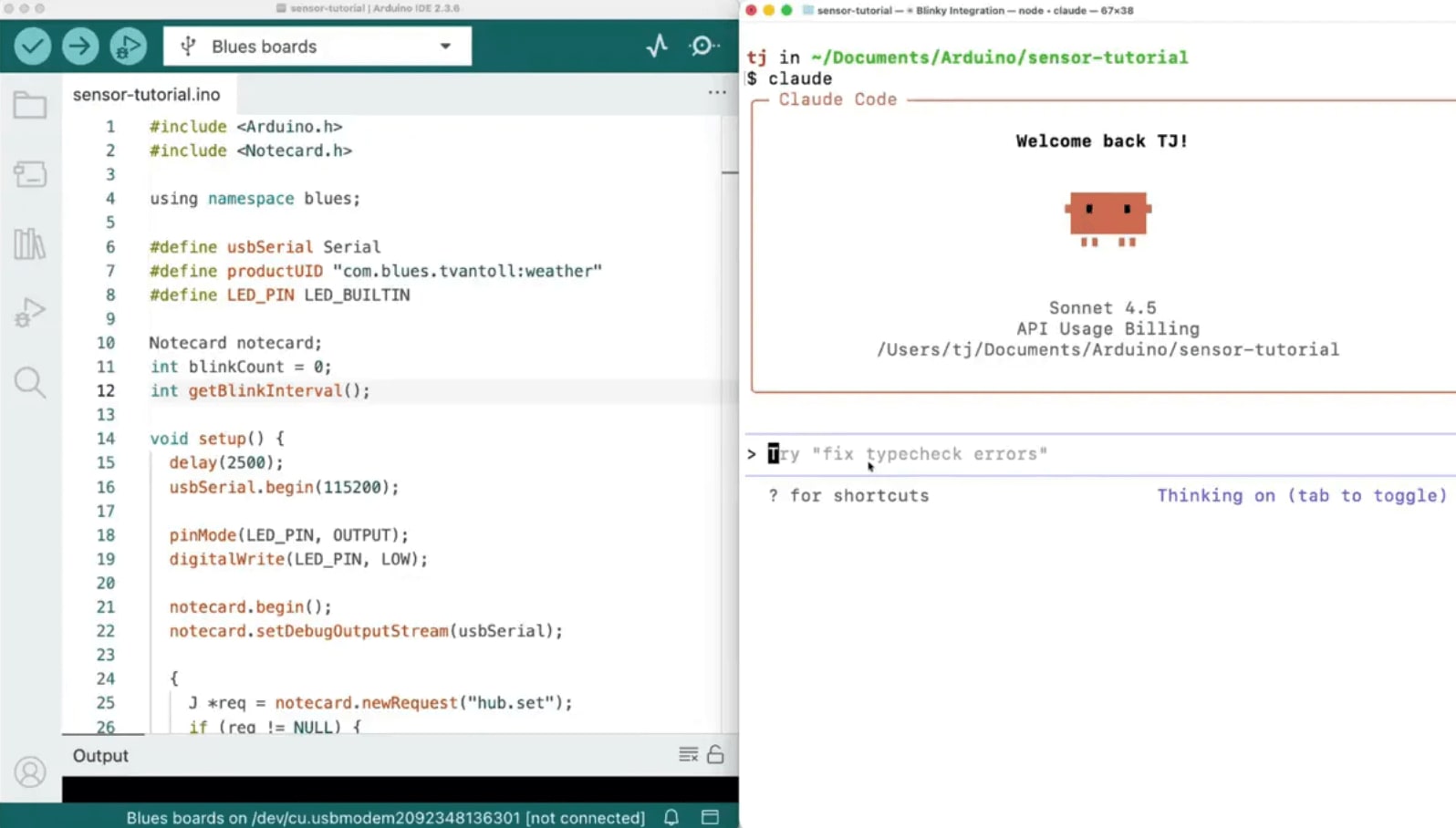Click the Claude Code prompt input field
Viewport: 1456px width, 828px height.
coord(1101,454)
